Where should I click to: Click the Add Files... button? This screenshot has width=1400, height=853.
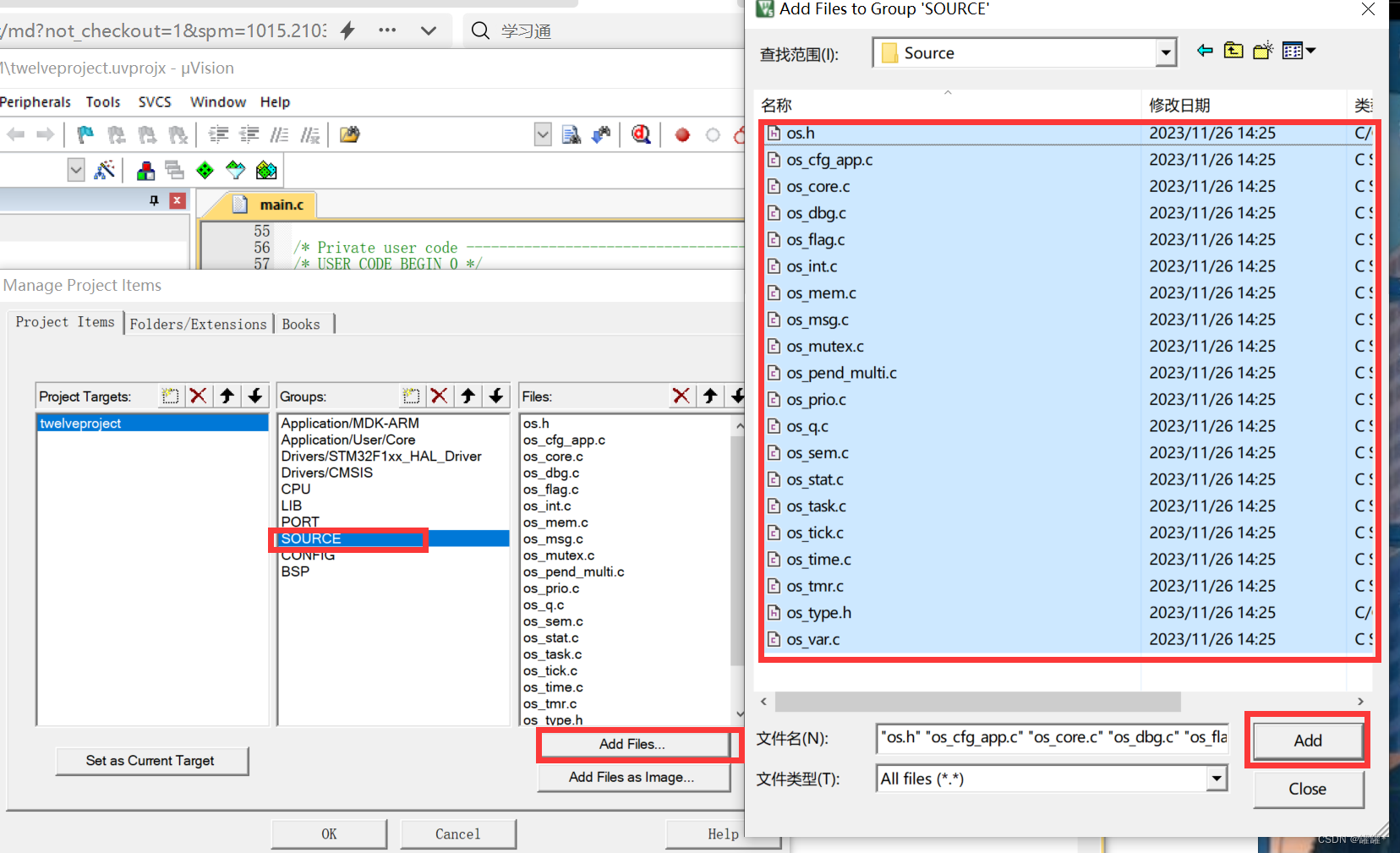(633, 744)
